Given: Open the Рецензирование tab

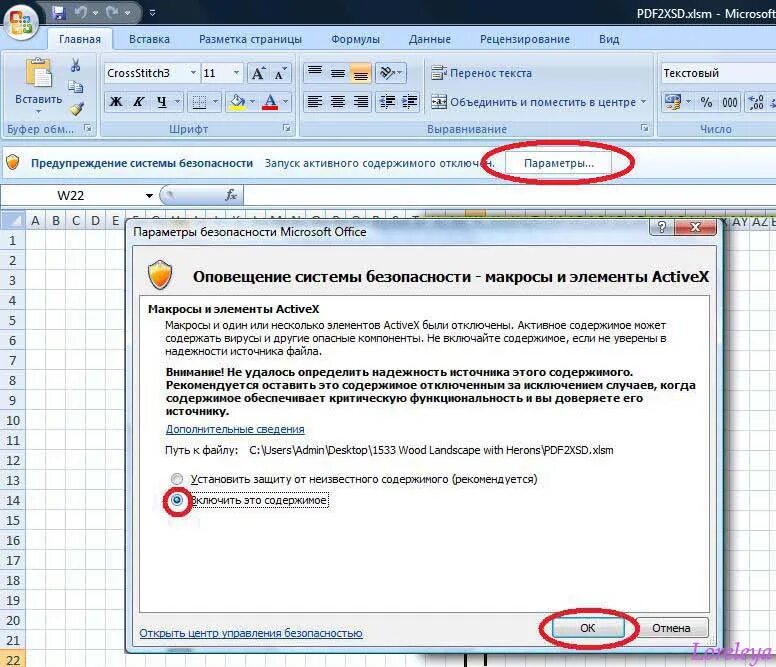Looking at the screenshot, I should [525, 39].
